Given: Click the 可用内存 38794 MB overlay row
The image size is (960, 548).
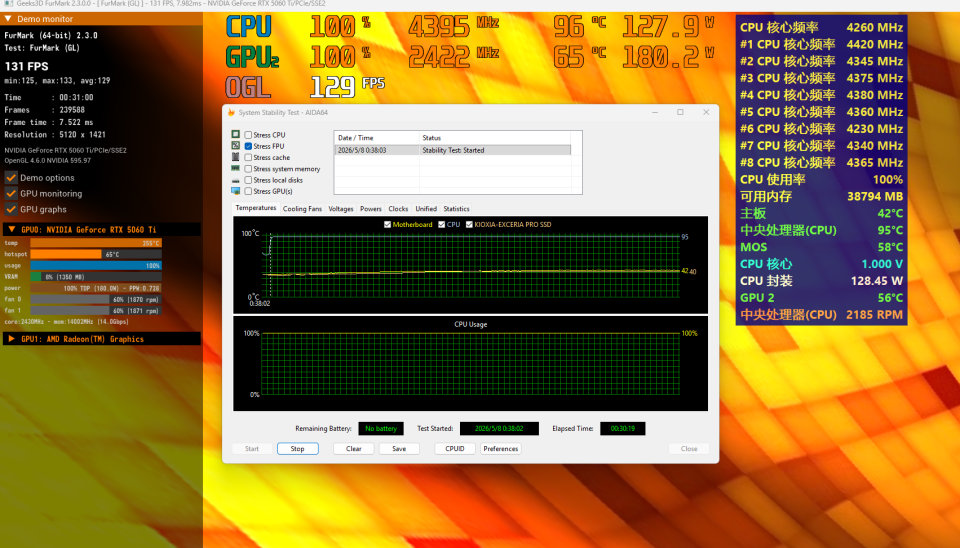Looking at the screenshot, I should (821, 197).
